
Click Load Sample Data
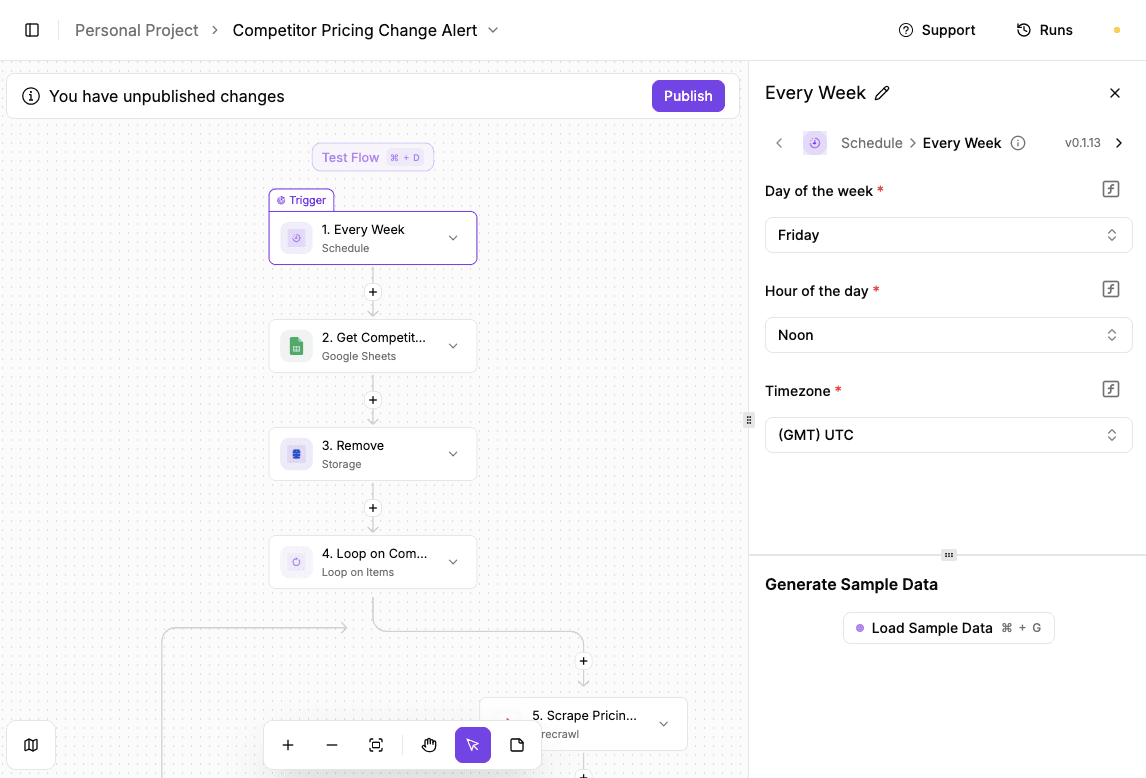click(x=948, y=628)
